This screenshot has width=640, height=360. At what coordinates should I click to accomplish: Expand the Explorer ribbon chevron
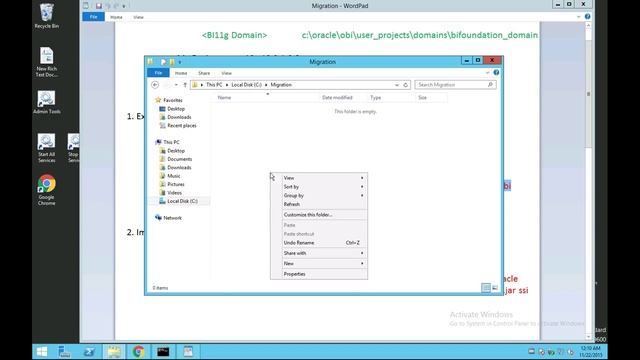[x=487, y=73]
